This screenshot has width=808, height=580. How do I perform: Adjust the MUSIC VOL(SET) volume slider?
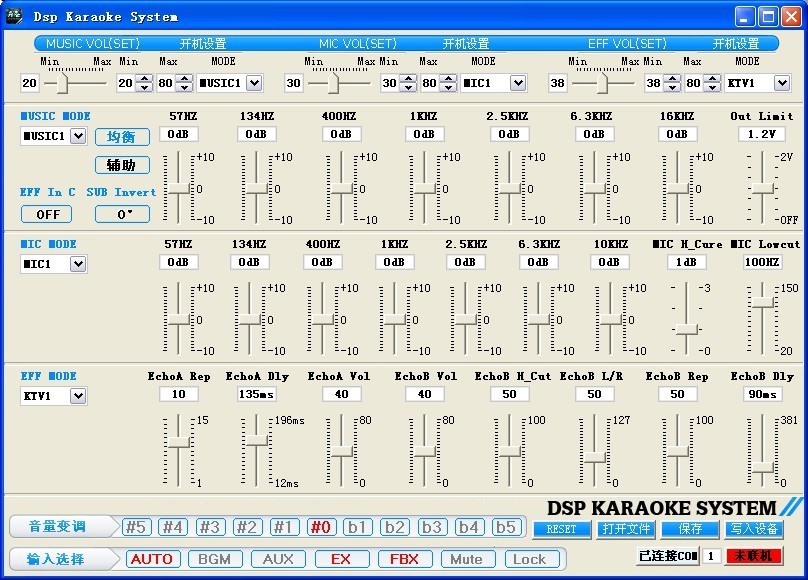pyautogui.click(x=62, y=83)
